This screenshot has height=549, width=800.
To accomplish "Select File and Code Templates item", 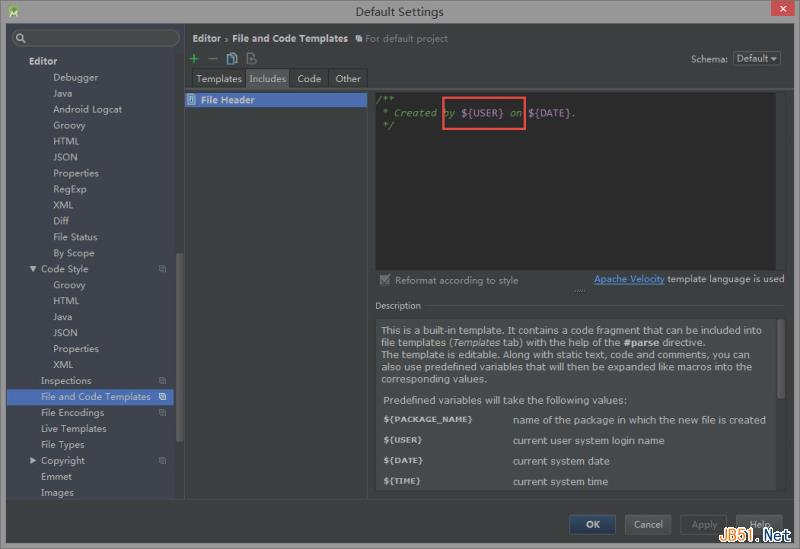I will (x=90, y=396).
